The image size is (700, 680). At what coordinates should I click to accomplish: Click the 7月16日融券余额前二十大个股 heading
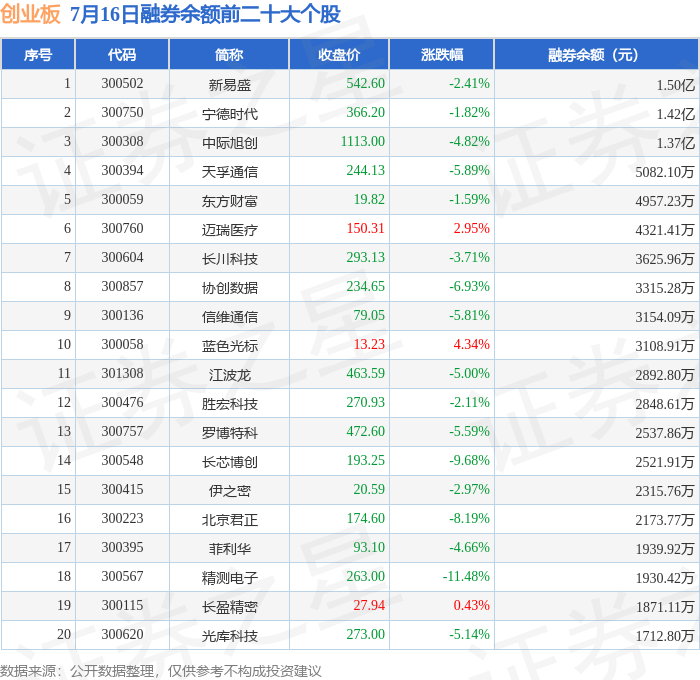[x=205, y=14]
